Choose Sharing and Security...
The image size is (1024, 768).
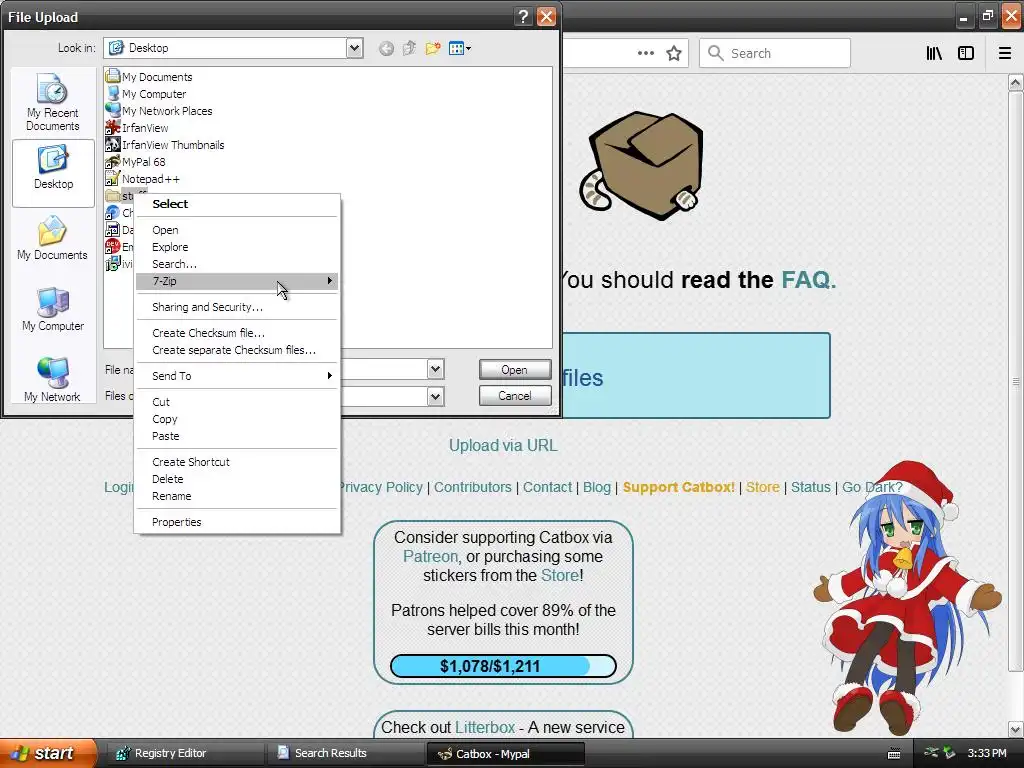click(x=237, y=307)
